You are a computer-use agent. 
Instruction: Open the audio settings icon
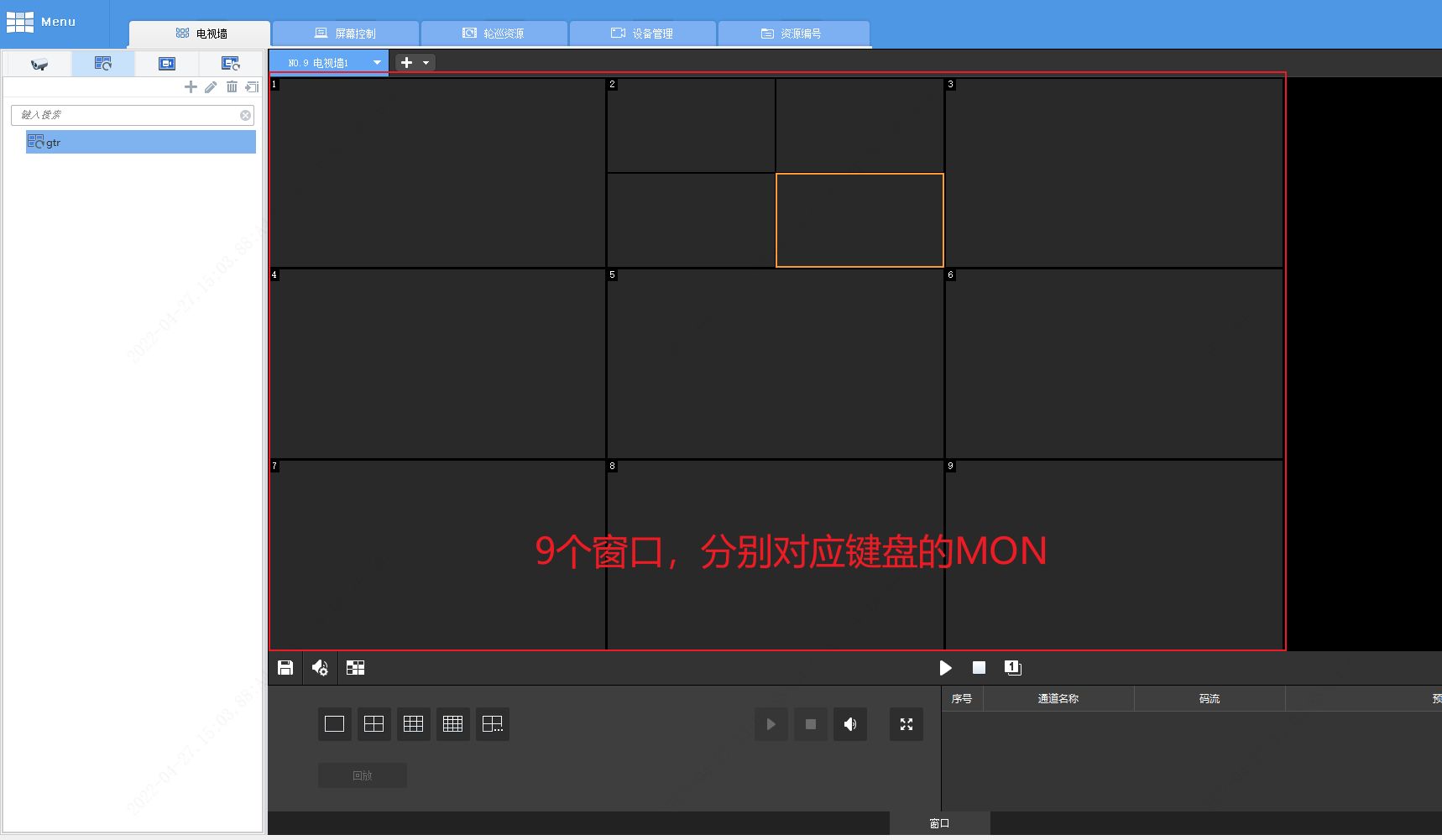[x=320, y=668]
